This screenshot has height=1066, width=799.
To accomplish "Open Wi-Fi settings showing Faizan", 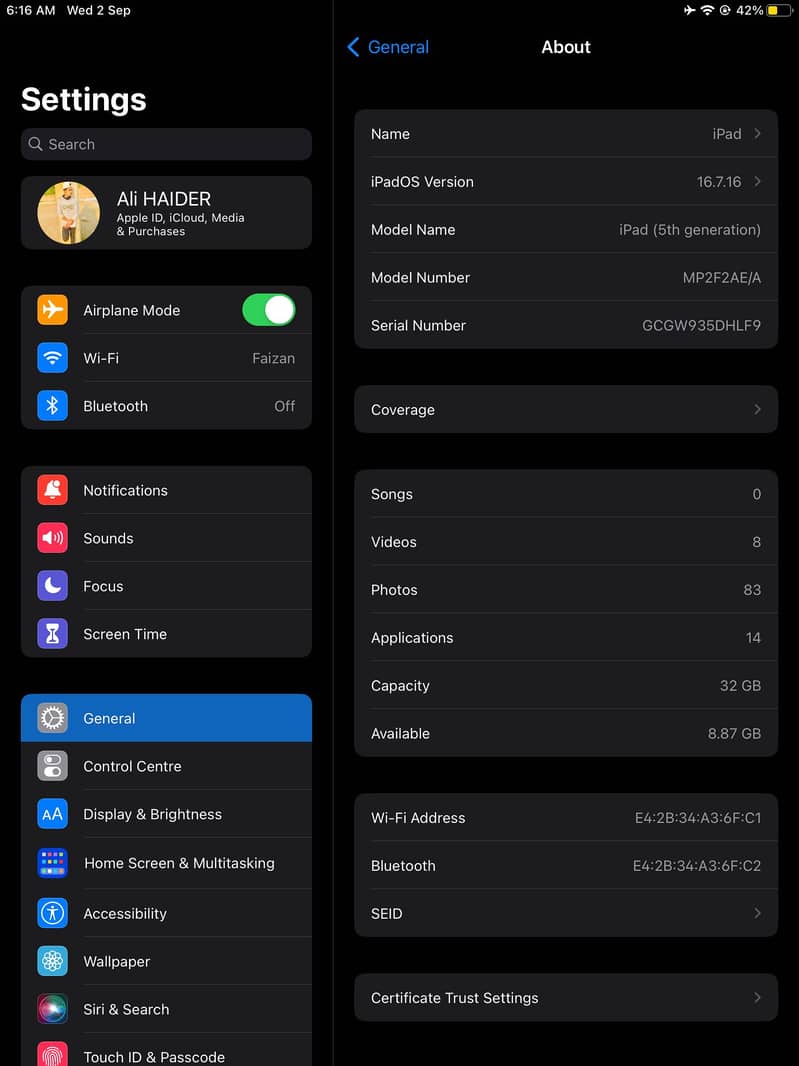I will coord(167,358).
